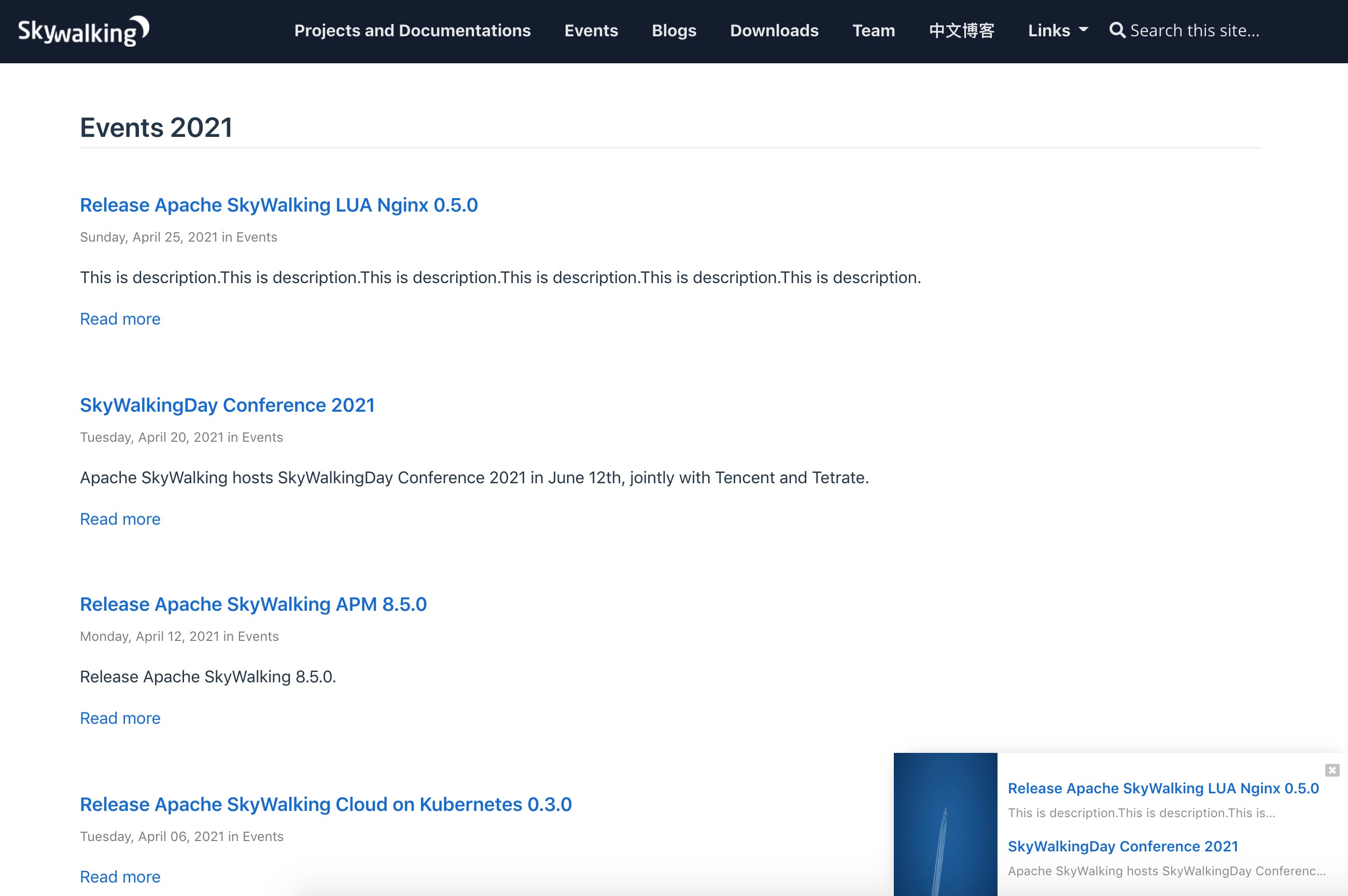Open the Team page

[x=873, y=30]
